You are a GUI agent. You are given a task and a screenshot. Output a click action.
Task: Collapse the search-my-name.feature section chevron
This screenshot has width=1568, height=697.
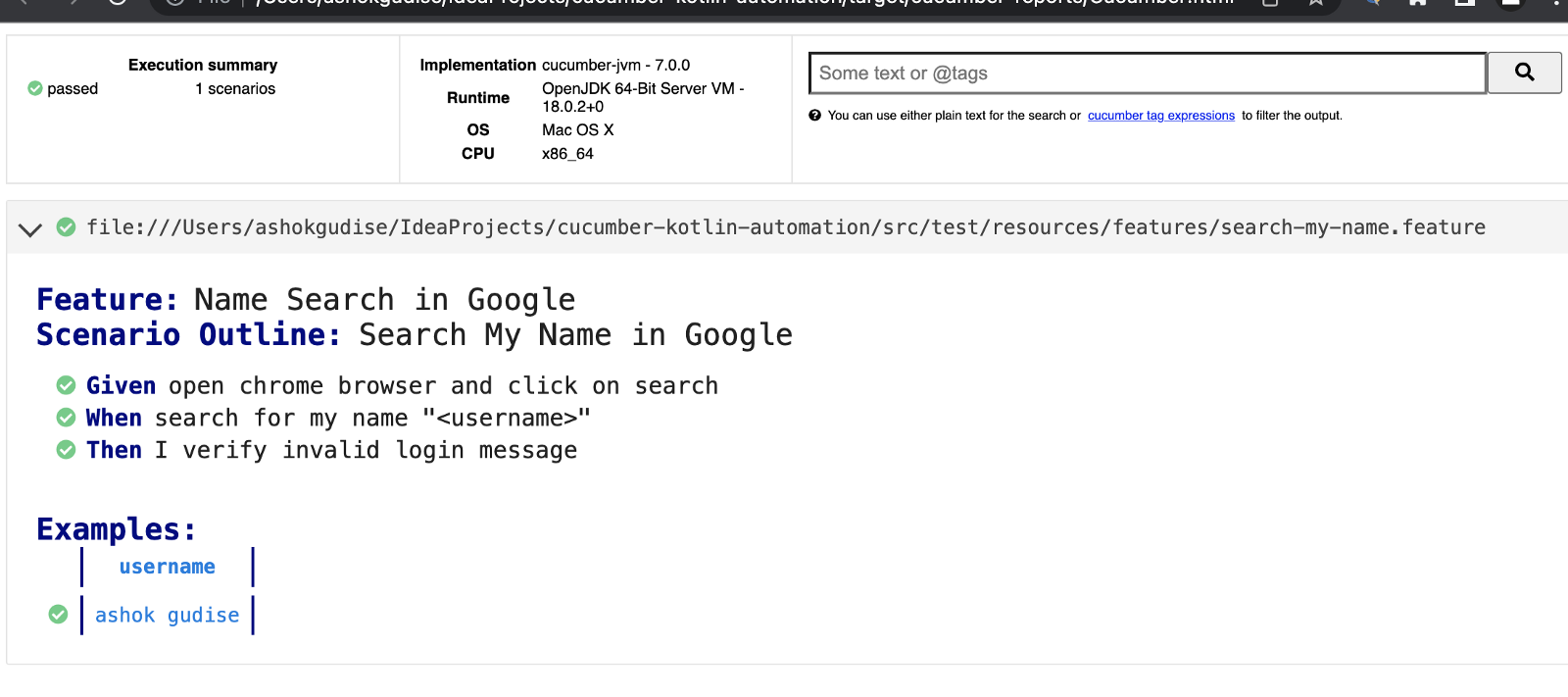[x=30, y=229]
